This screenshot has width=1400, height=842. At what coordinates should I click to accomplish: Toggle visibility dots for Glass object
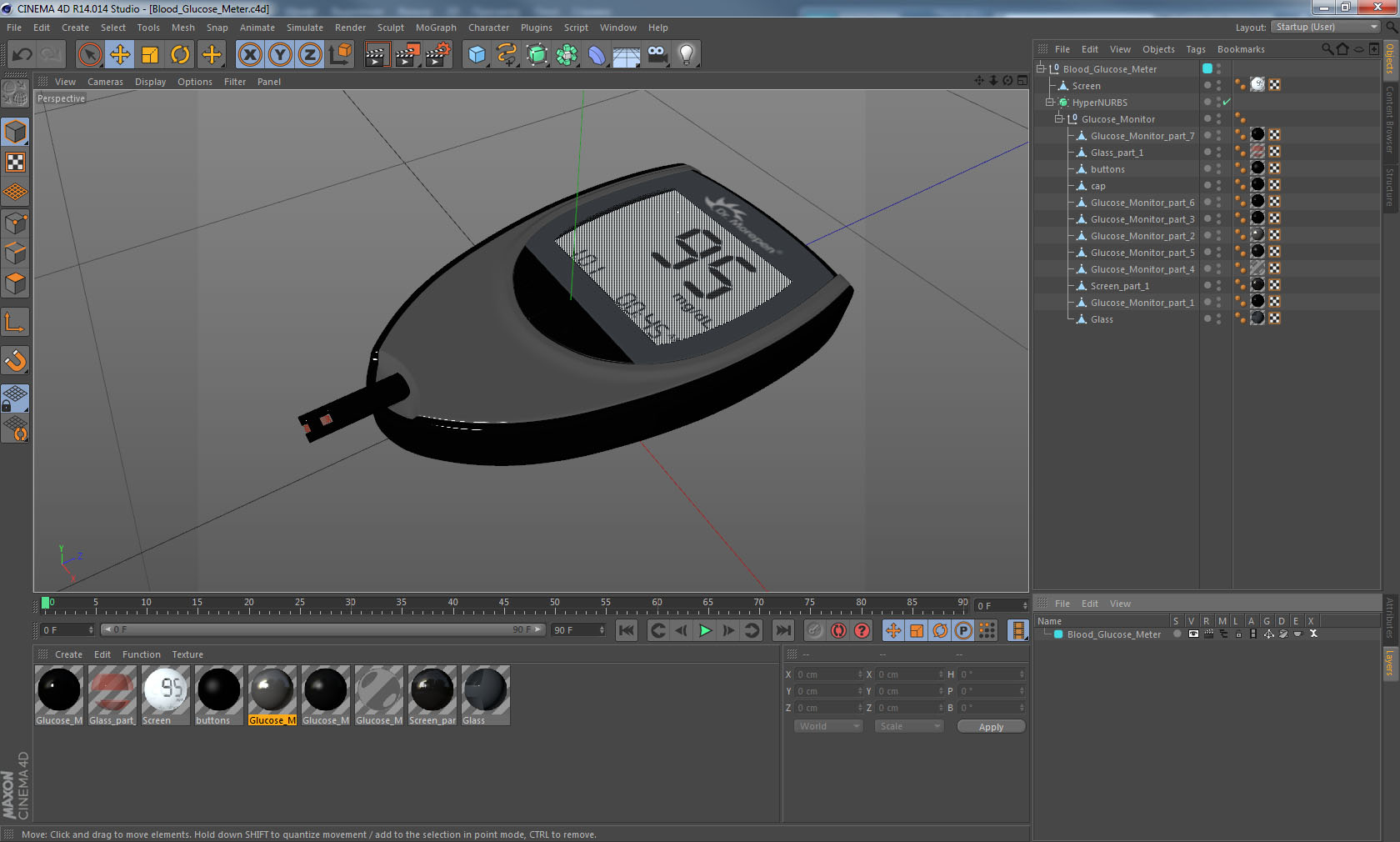coord(1218,319)
